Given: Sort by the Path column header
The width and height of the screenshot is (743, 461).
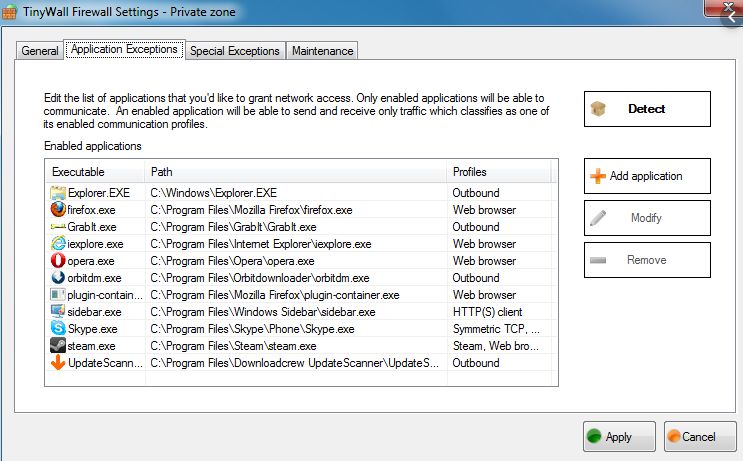Looking at the screenshot, I should [296, 172].
